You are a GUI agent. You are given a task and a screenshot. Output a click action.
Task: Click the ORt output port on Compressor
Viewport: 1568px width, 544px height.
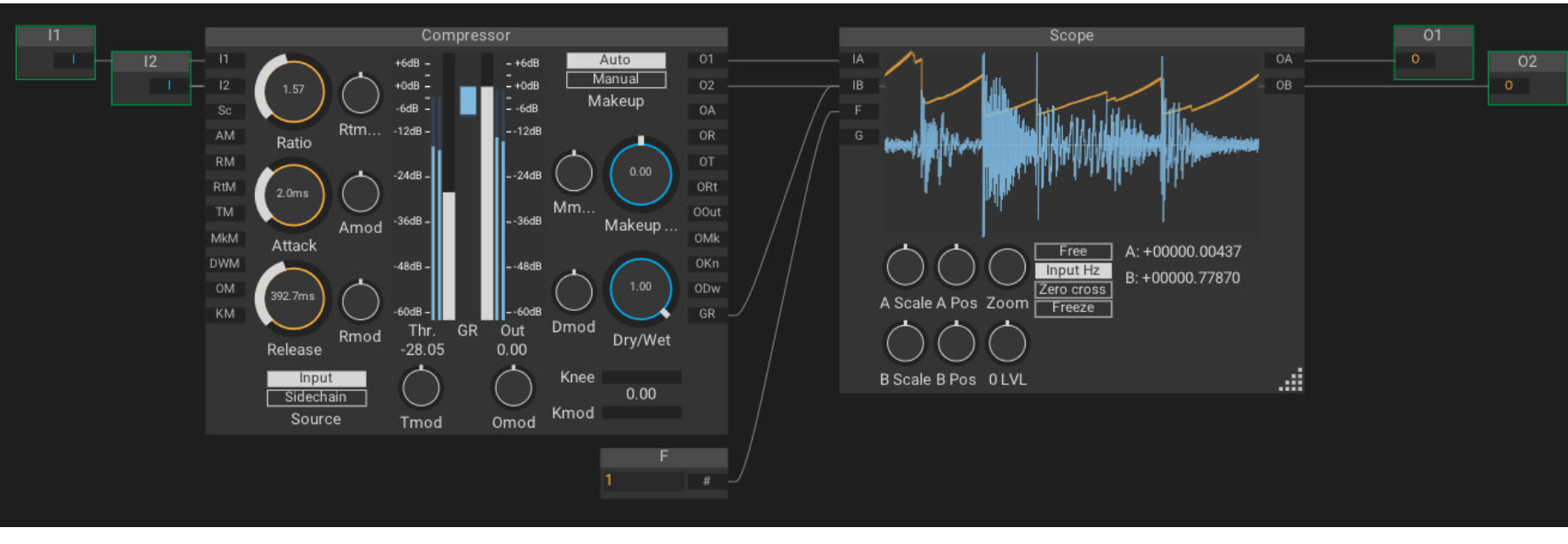[x=707, y=188]
